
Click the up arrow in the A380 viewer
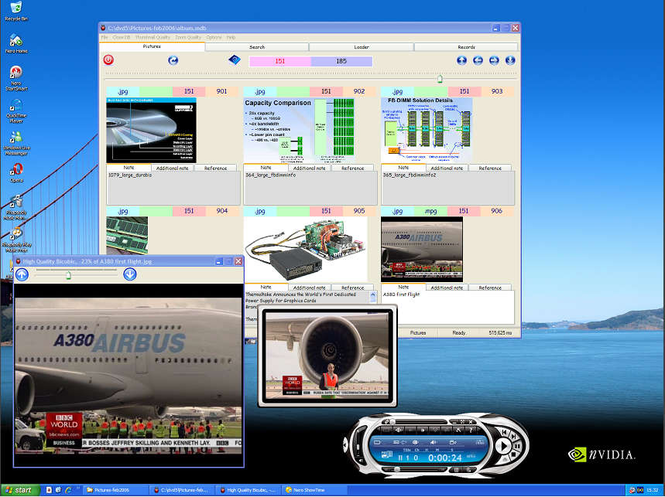22,274
